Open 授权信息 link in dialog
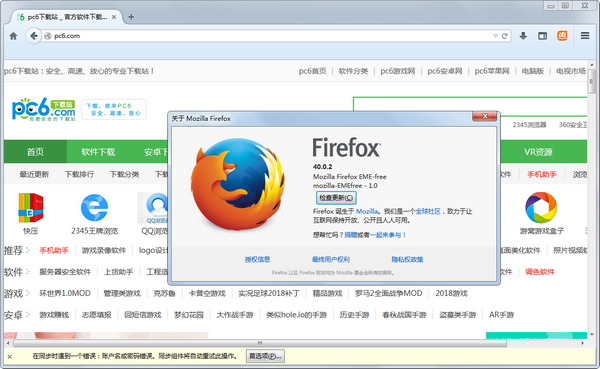 (258, 260)
